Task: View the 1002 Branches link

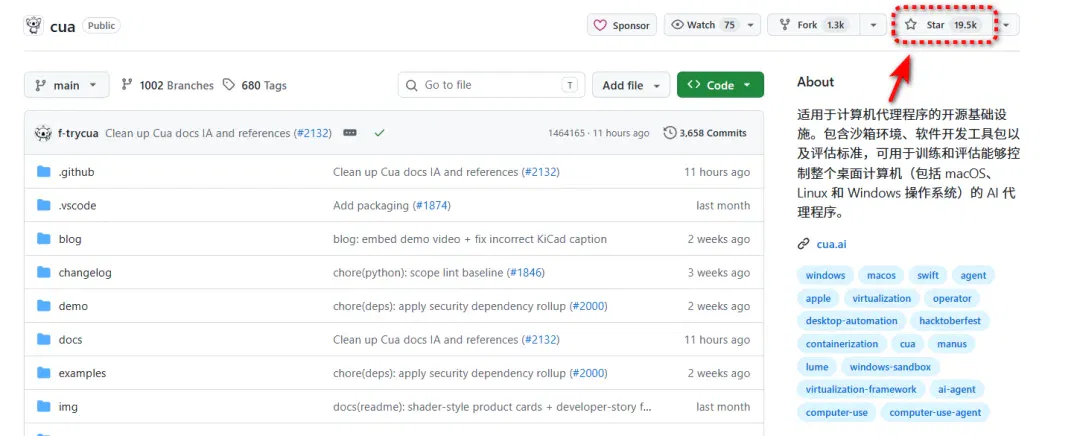Action: pyautogui.click(x=167, y=85)
